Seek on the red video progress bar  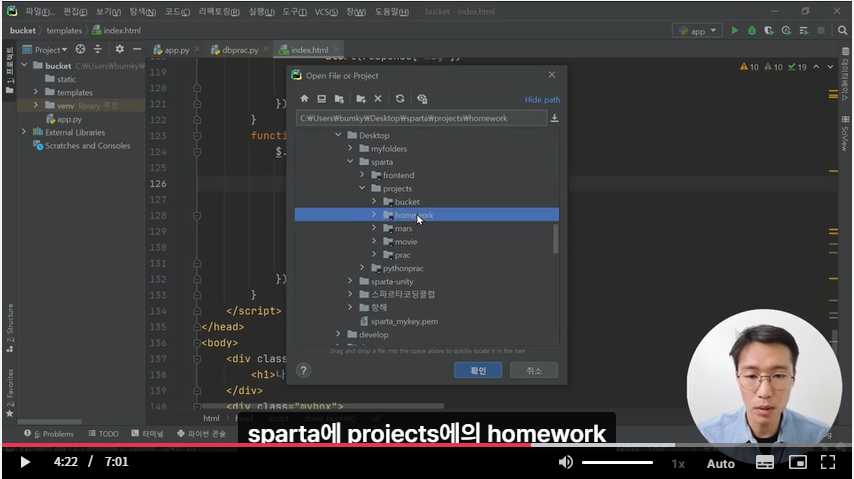coord(267,445)
